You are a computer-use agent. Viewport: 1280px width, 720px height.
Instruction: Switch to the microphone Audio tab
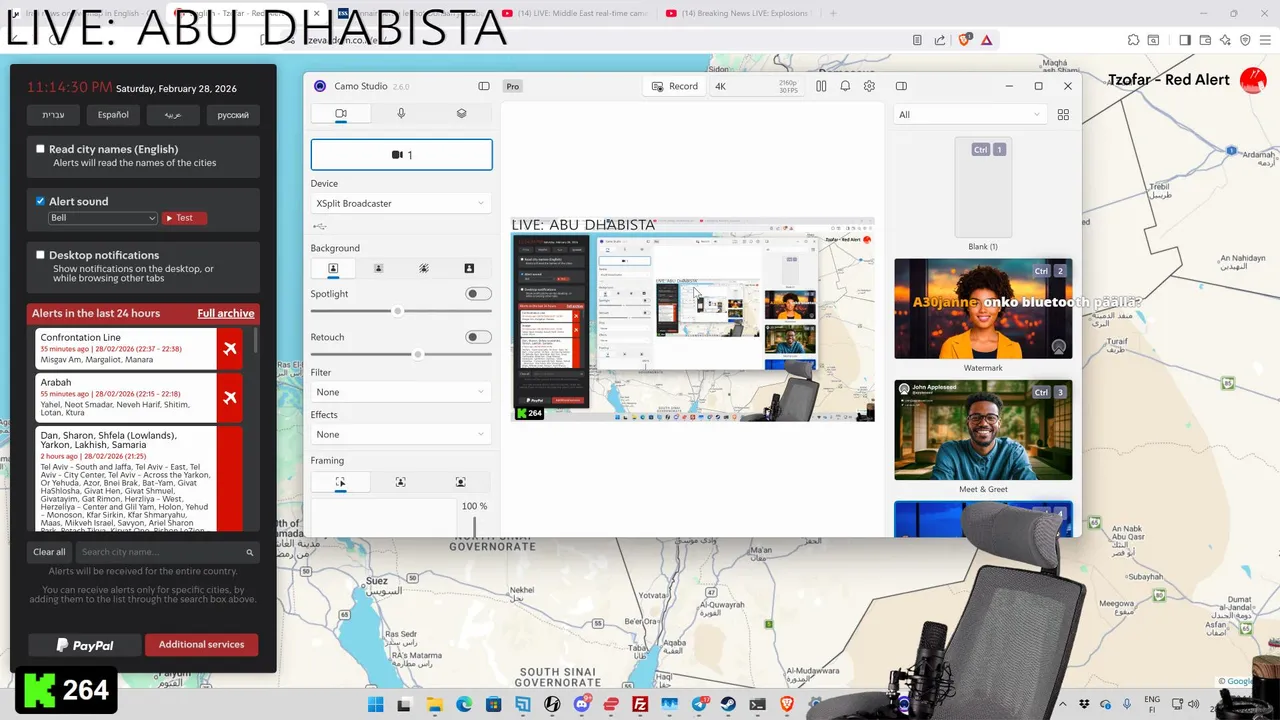401,114
